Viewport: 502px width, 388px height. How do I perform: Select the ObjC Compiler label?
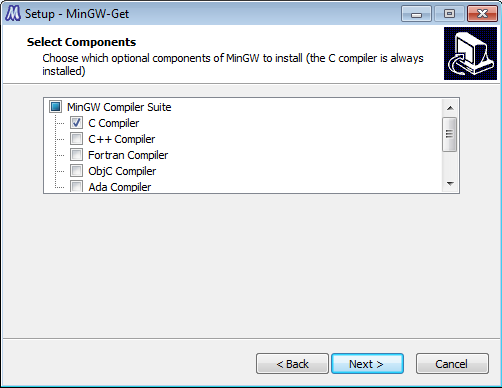[122, 171]
